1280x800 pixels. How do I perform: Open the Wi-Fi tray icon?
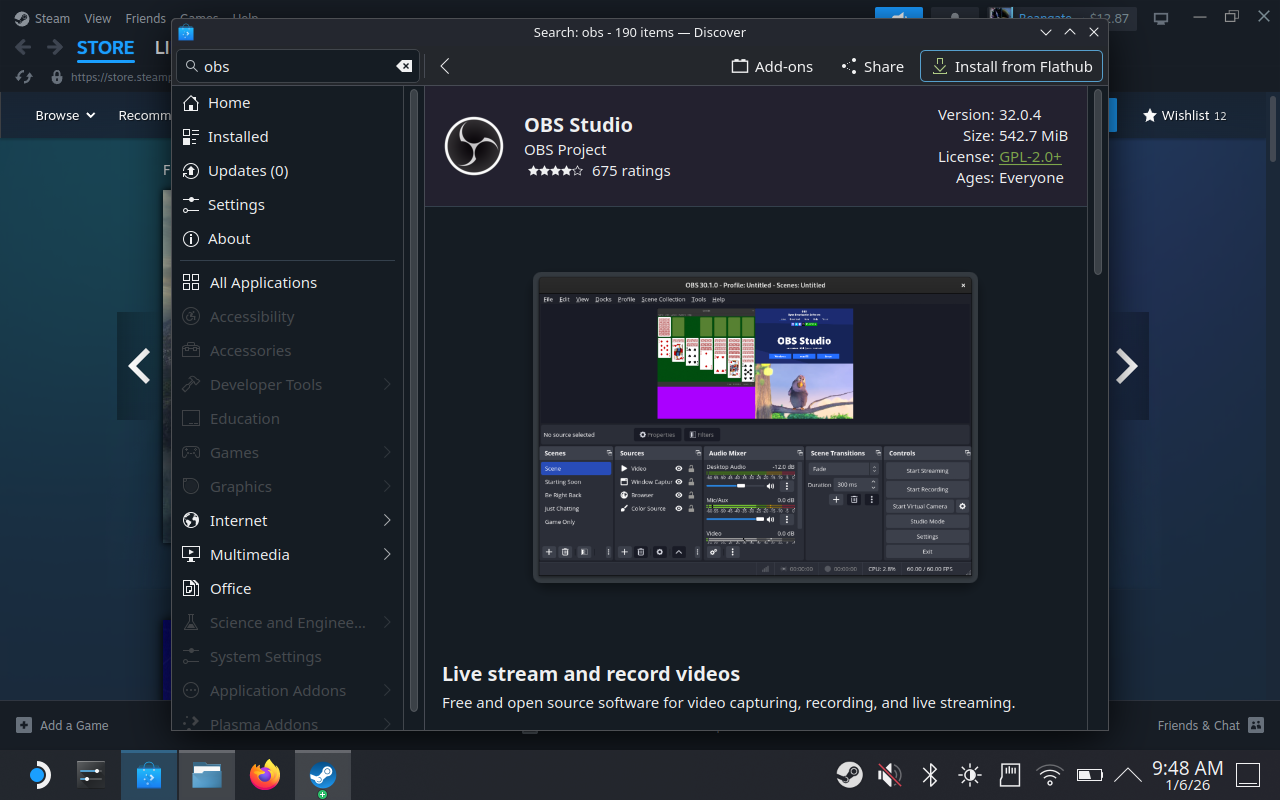[x=1049, y=774]
